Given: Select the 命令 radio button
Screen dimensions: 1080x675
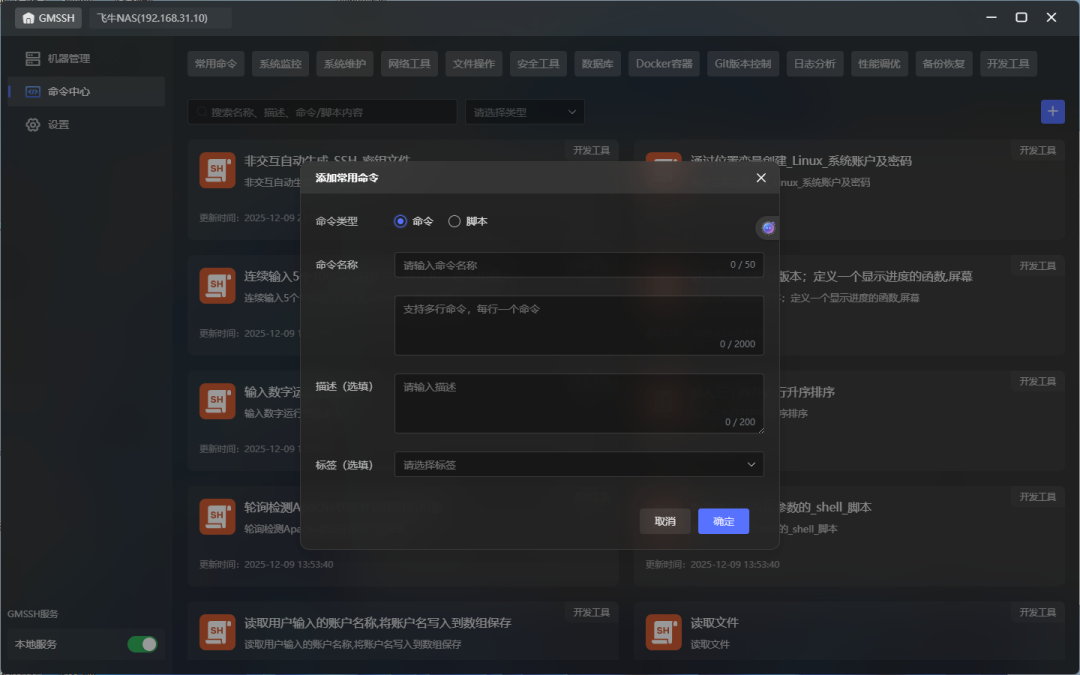Looking at the screenshot, I should click(400, 221).
